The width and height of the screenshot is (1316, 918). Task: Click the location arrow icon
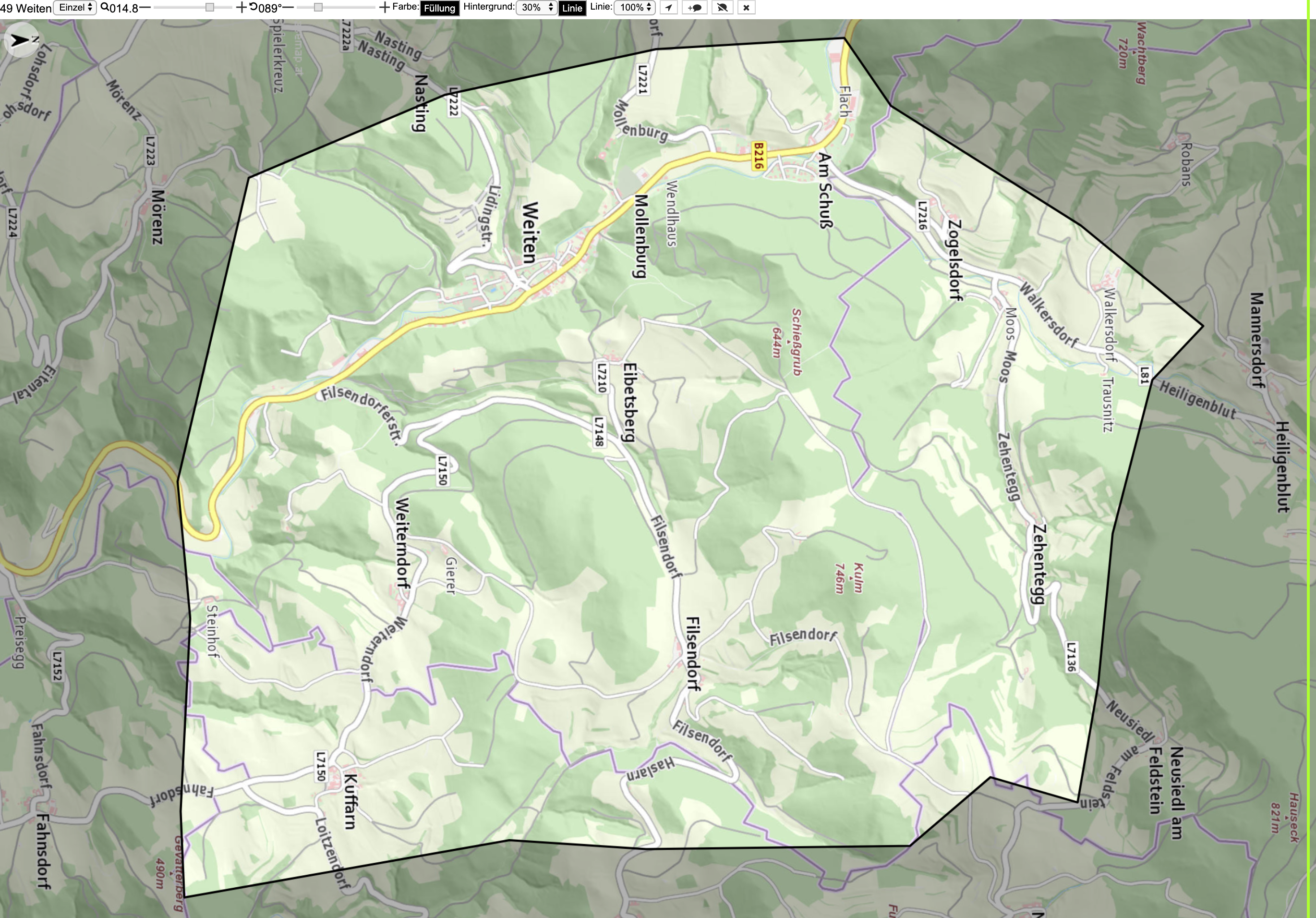pos(668,8)
